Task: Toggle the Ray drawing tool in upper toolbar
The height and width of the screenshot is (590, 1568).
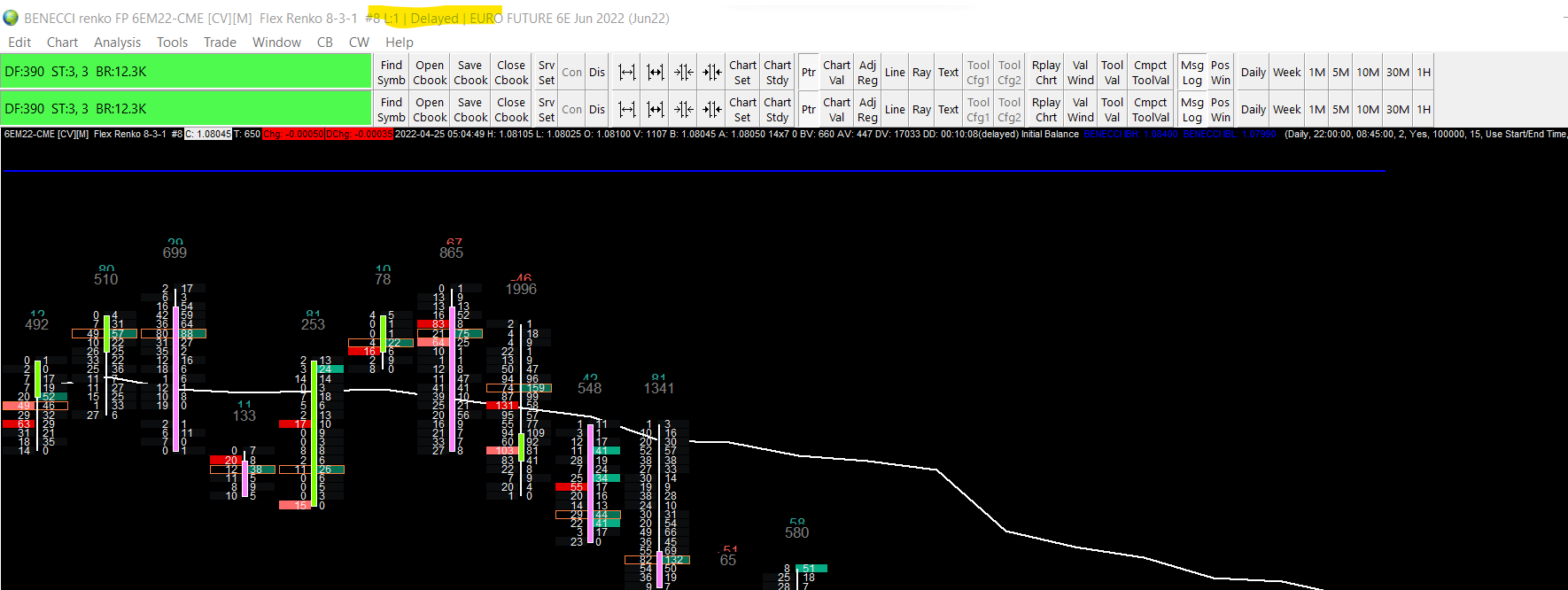Action: 921,73
